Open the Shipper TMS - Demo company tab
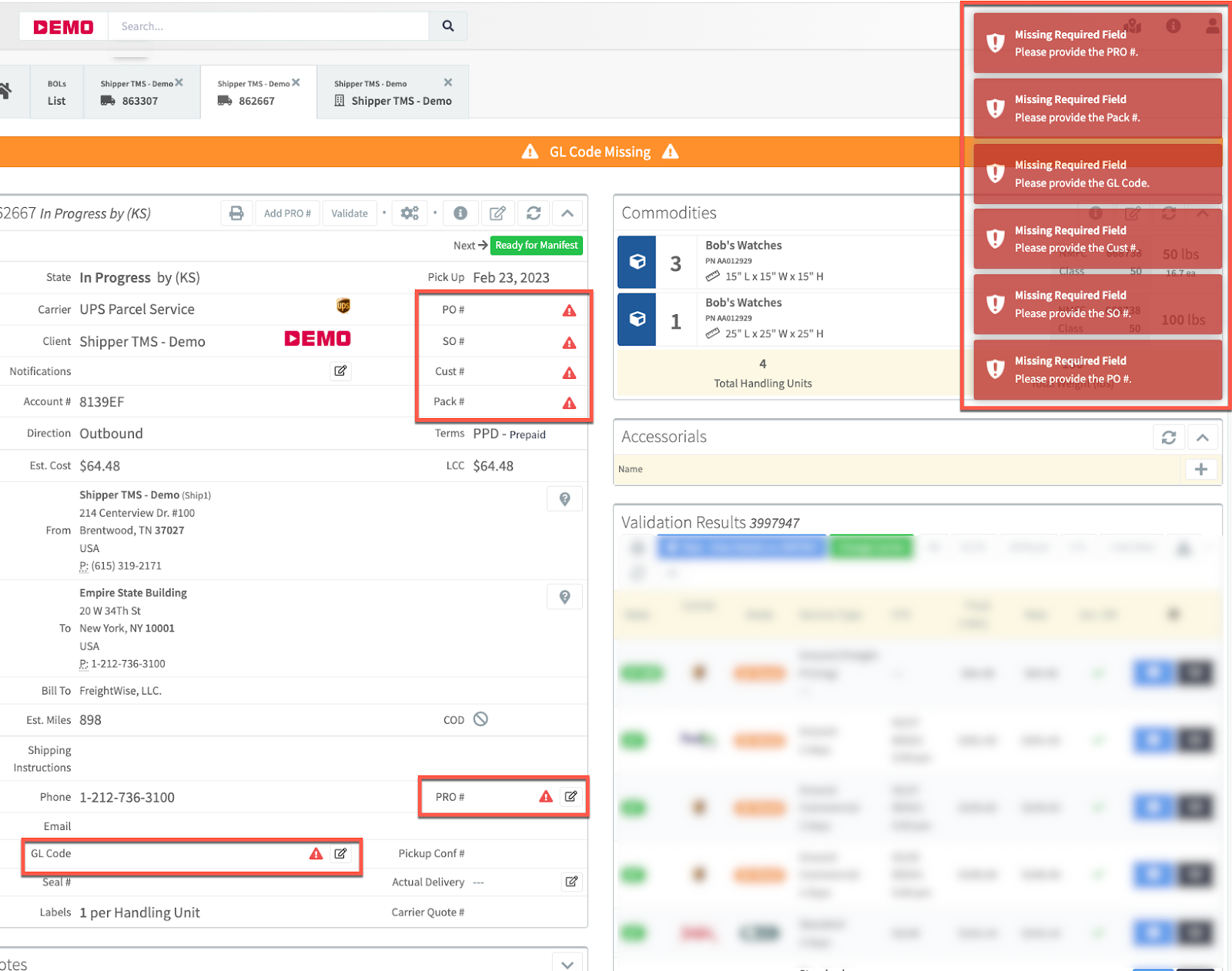Image resolution: width=1232 pixels, height=971 pixels. (393, 92)
